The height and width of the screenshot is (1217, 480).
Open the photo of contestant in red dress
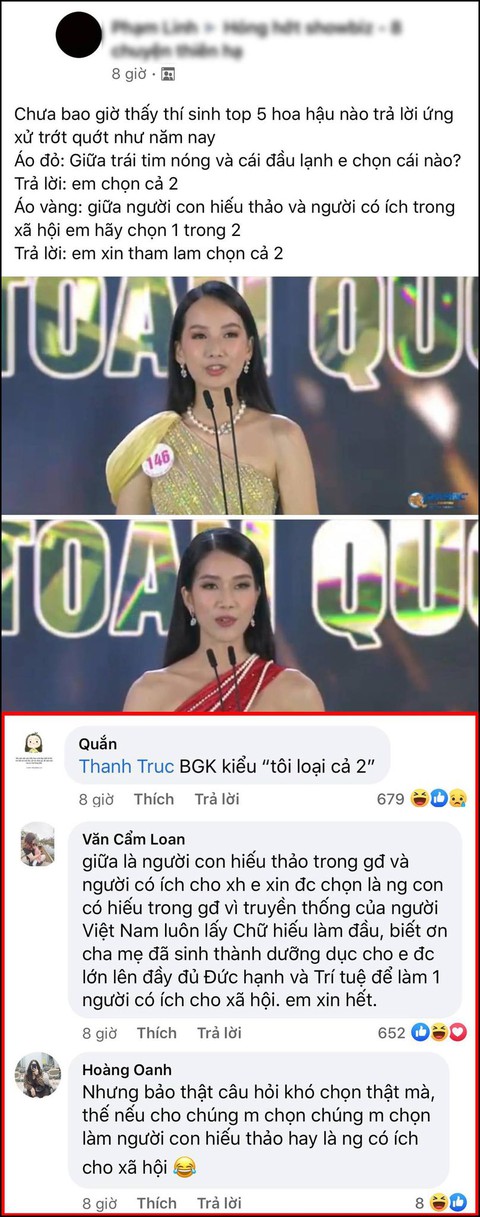point(240,614)
